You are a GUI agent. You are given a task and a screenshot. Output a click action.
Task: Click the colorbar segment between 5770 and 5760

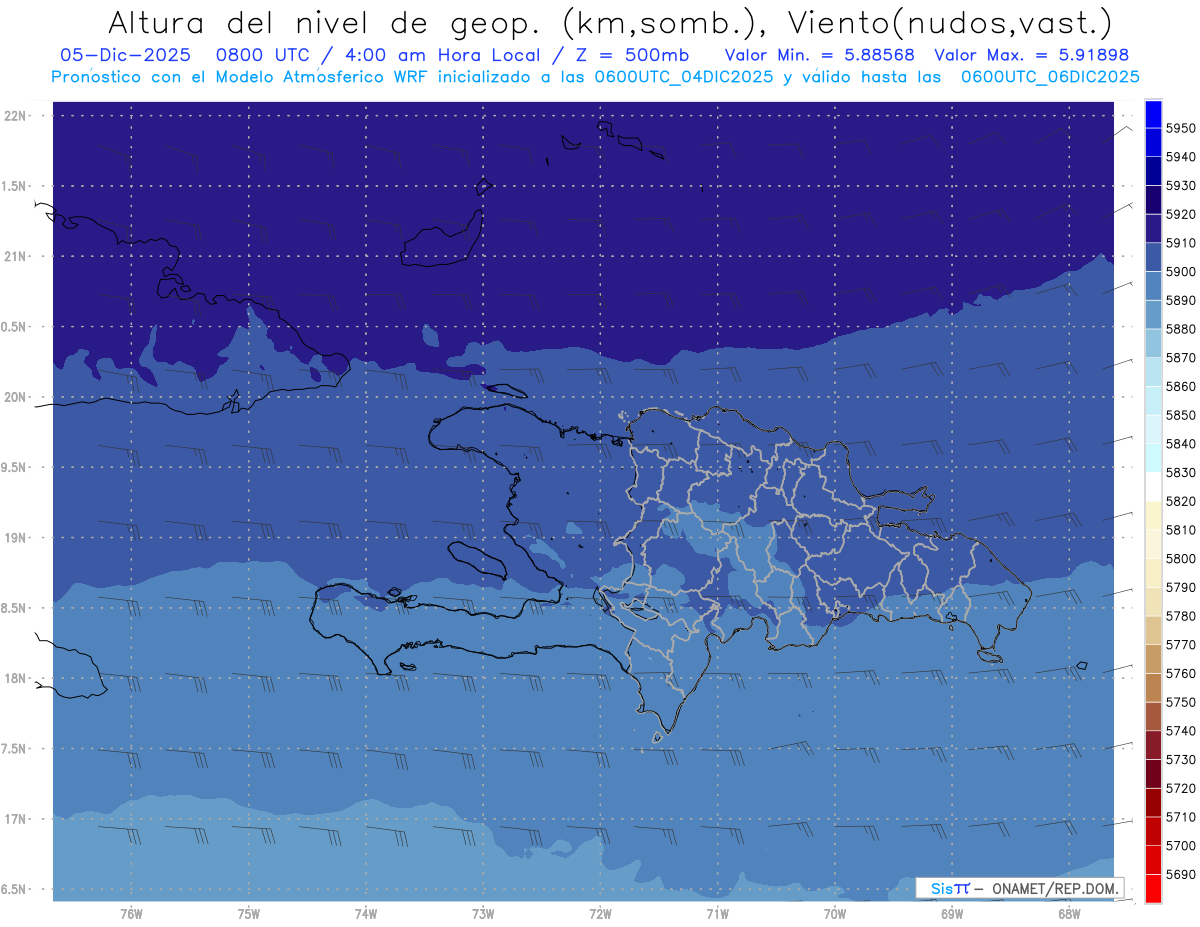coord(1153,659)
